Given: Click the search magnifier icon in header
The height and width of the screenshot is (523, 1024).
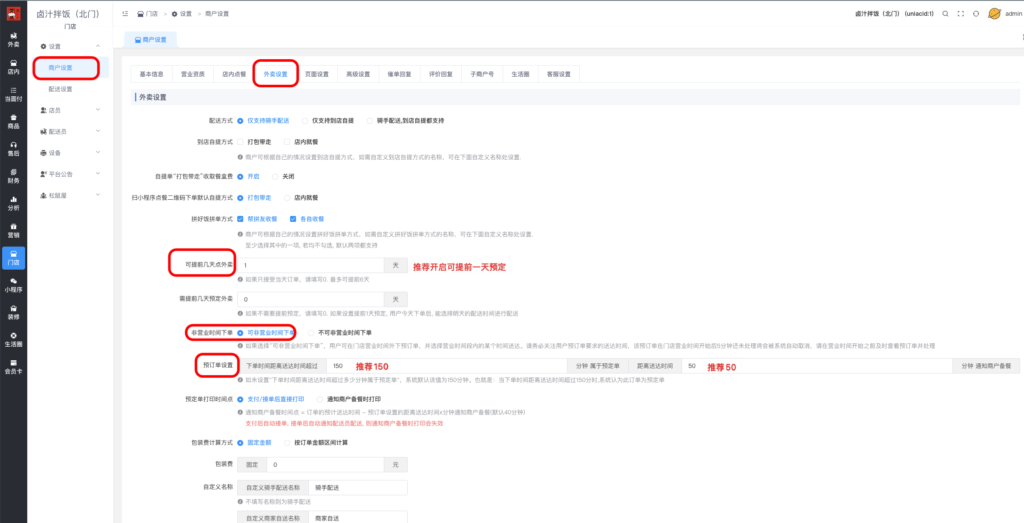Looking at the screenshot, I should tap(945, 13).
